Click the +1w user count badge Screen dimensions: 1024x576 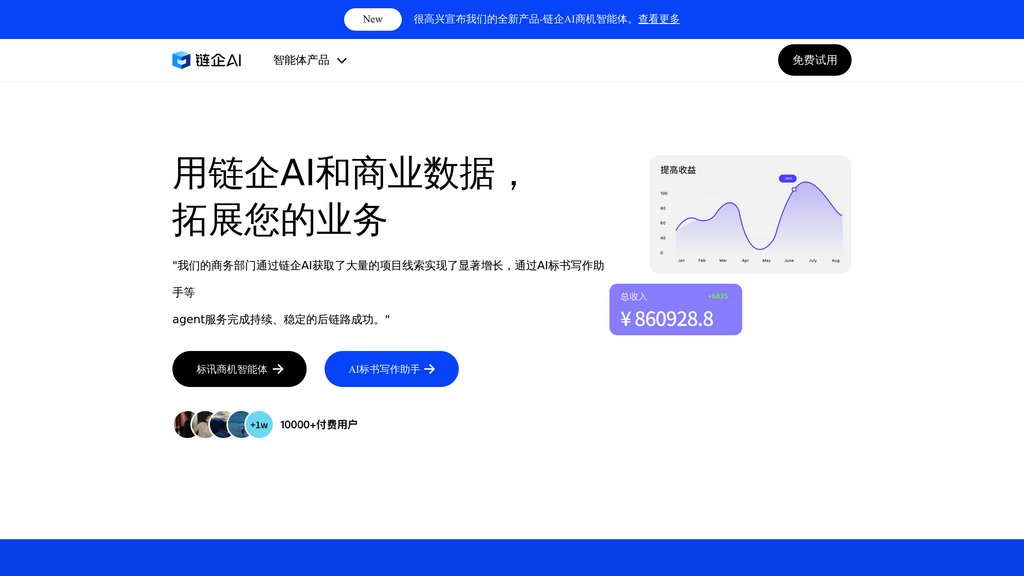[x=258, y=423]
